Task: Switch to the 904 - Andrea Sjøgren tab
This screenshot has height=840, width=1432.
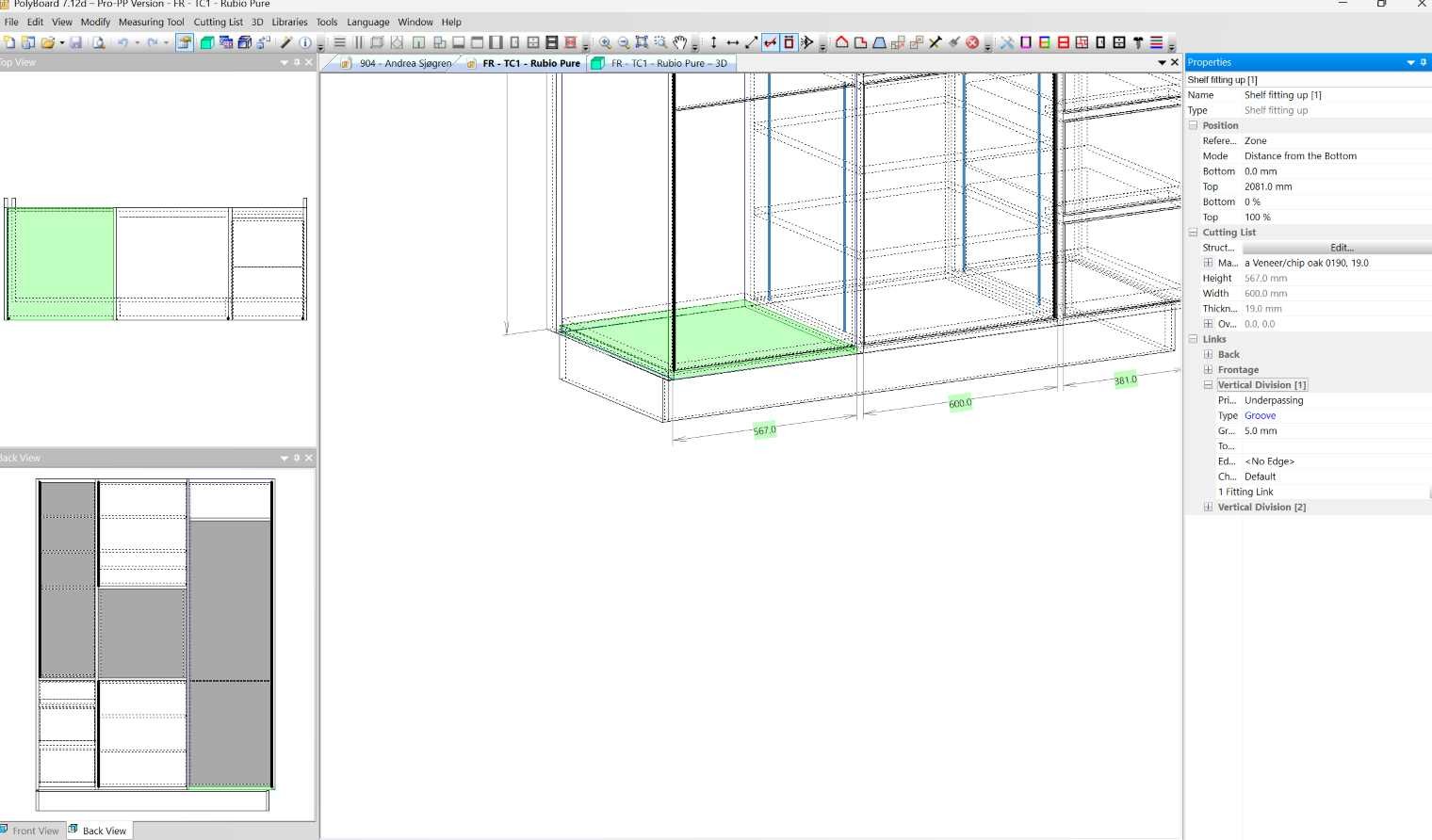Action: tap(404, 63)
